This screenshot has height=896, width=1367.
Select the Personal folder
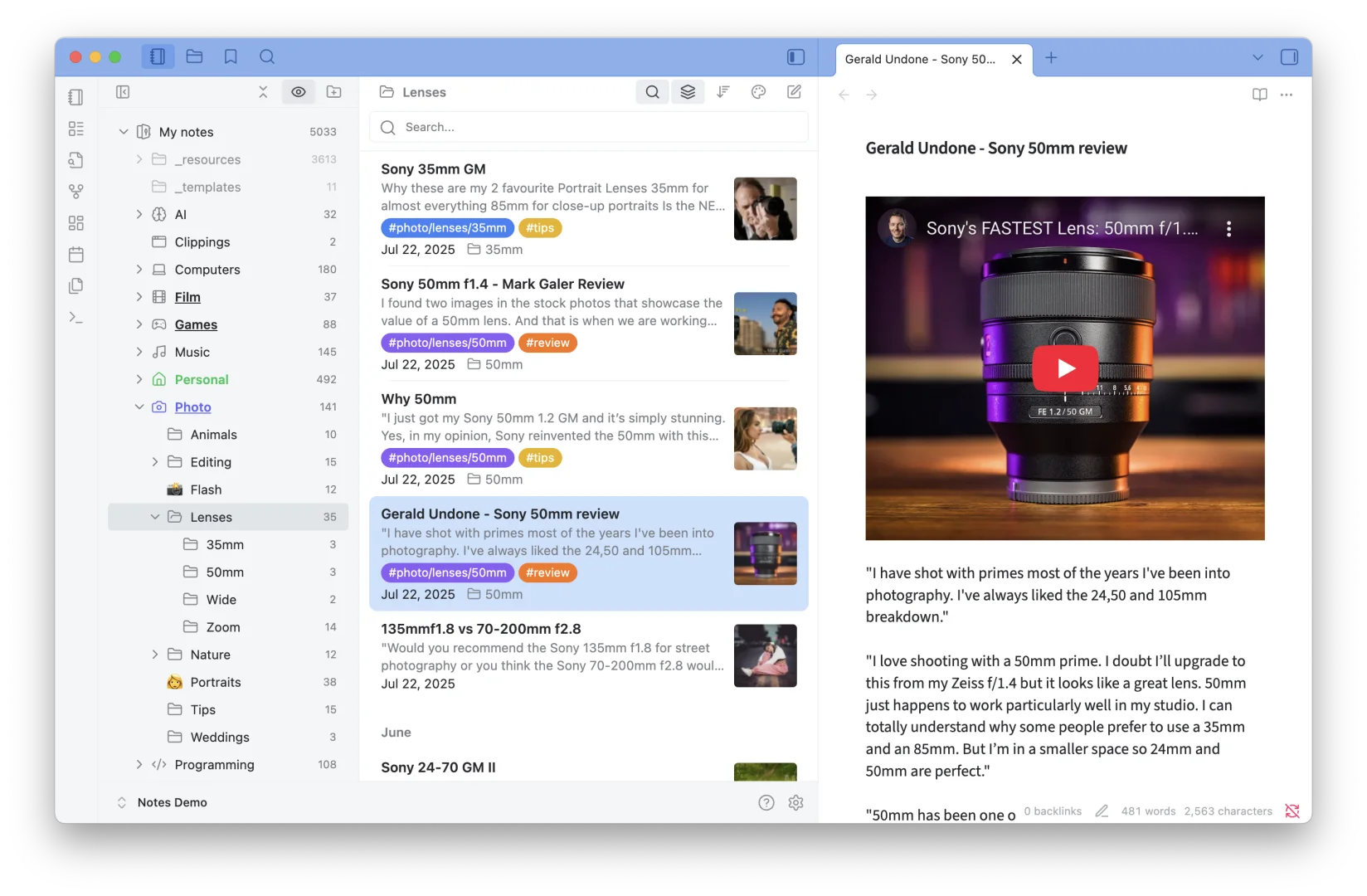[x=228, y=379]
